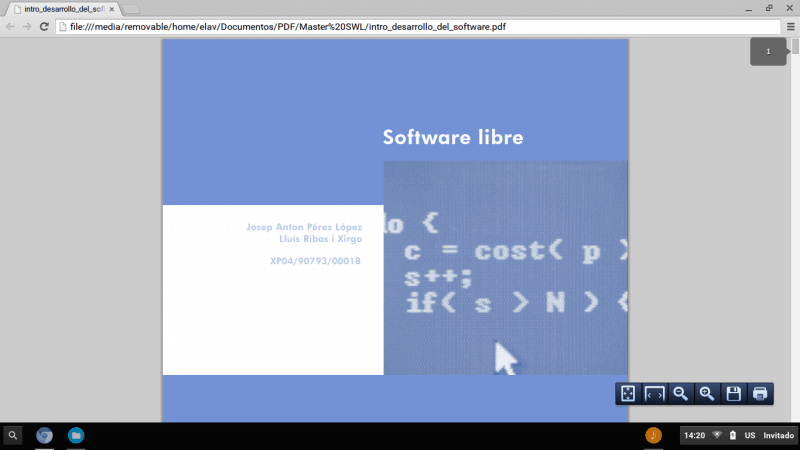The image size is (800, 450).
Task: Zoom in on the PDF
Action: click(x=707, y=394)
